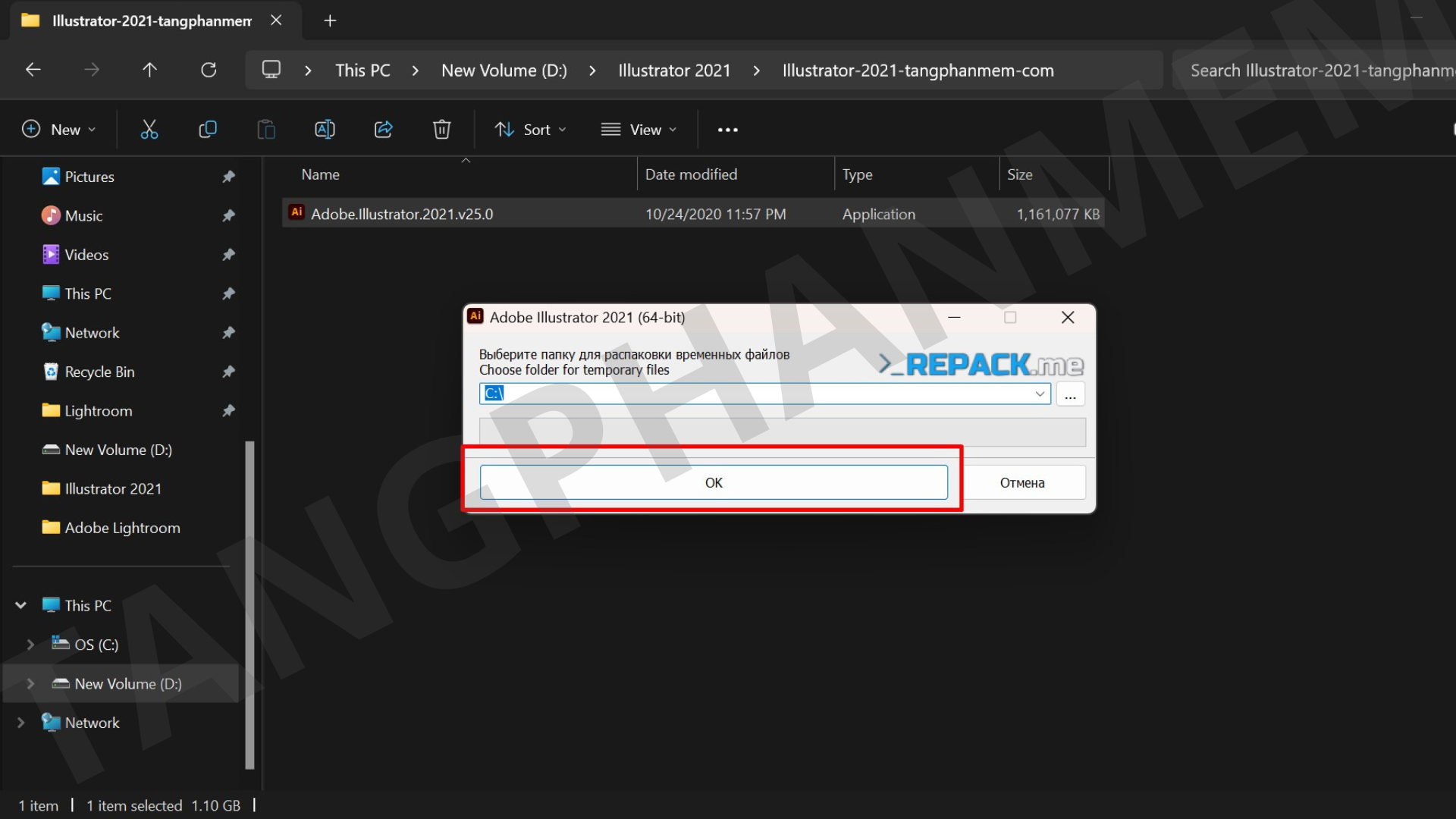
Task: Select Illustrator-2021-tangphanmem-com breadcrumb
Action: [918, 71]
